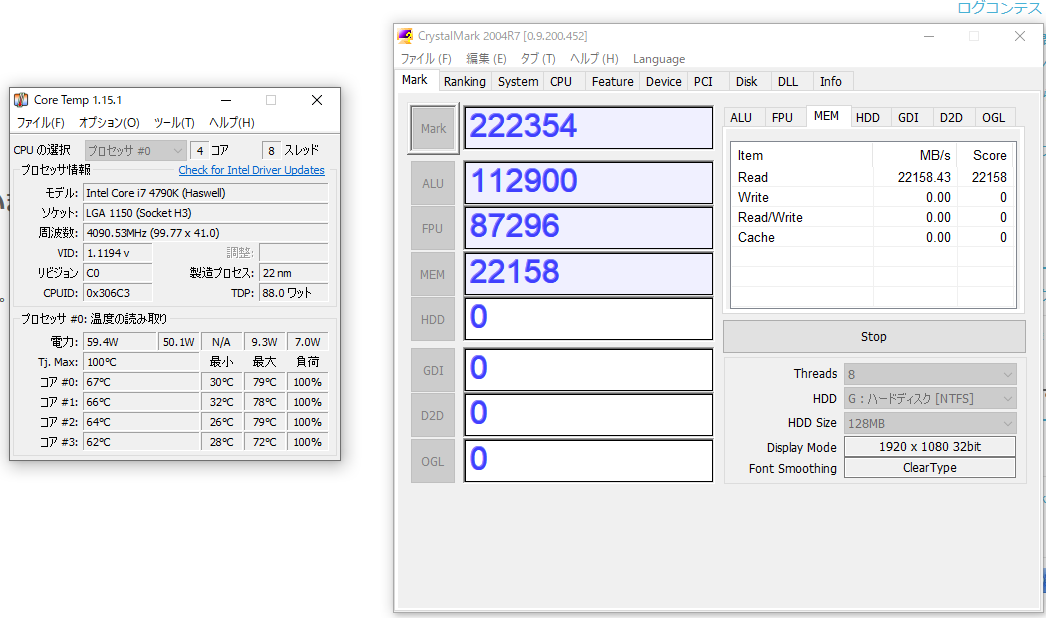
Task: Click the MB/s column header
Action: click(x=915, y=156)
